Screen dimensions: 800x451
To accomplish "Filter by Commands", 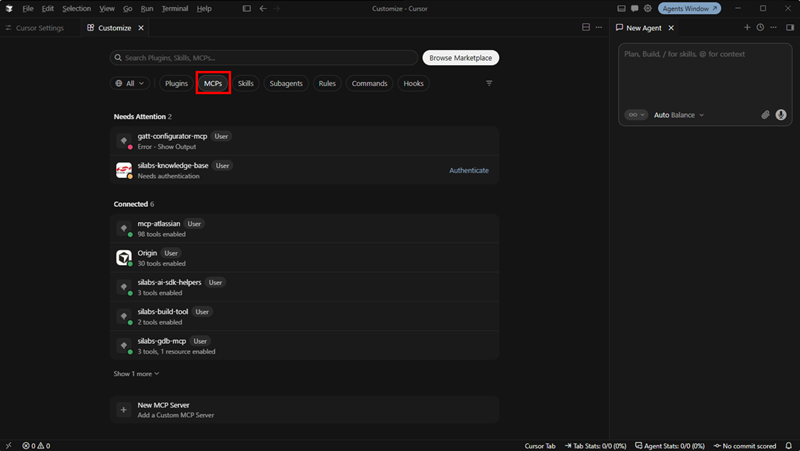I will pos(369,83).
